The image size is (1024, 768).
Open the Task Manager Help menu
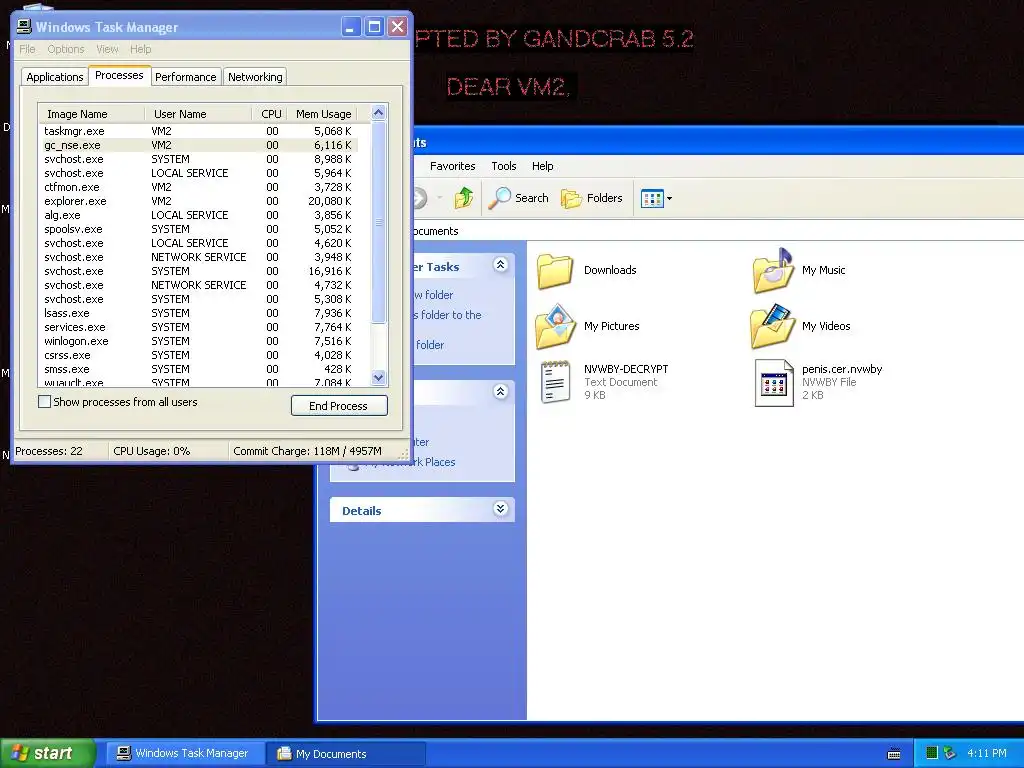click(140, 49)
